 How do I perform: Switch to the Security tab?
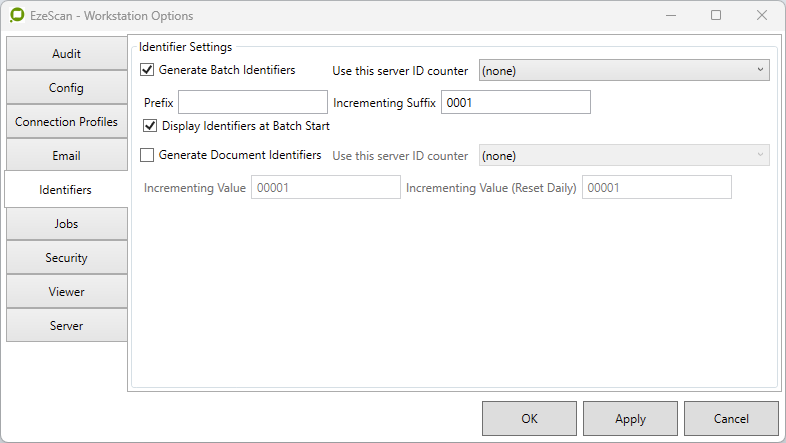(67, 258)
